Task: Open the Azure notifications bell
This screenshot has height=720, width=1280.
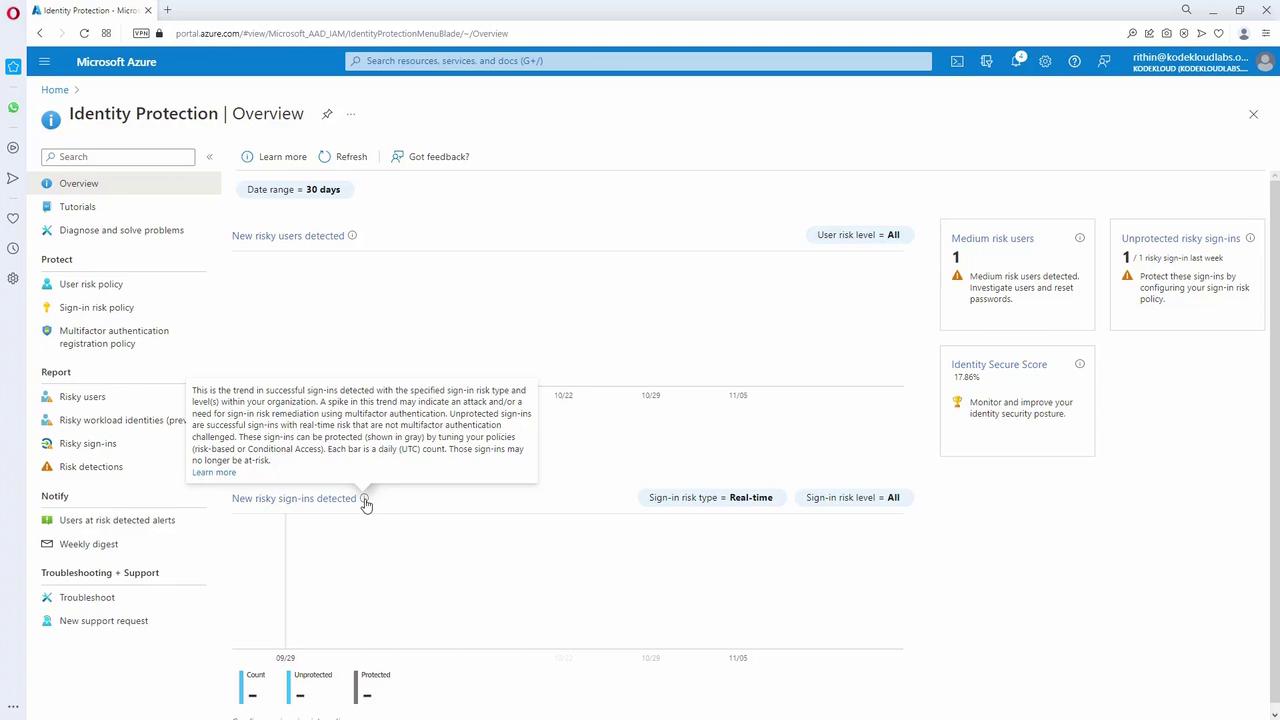Action: tap(1016, 61)
